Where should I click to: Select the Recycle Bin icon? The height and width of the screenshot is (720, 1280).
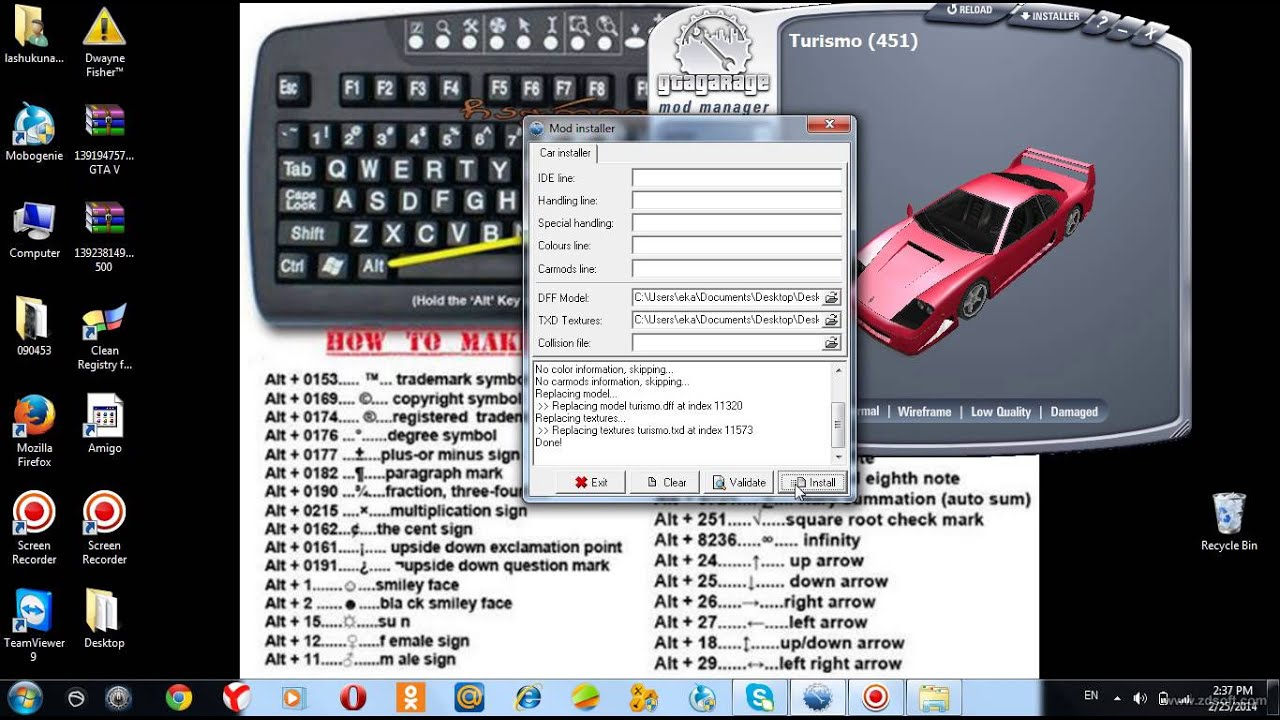[1229, 522]
